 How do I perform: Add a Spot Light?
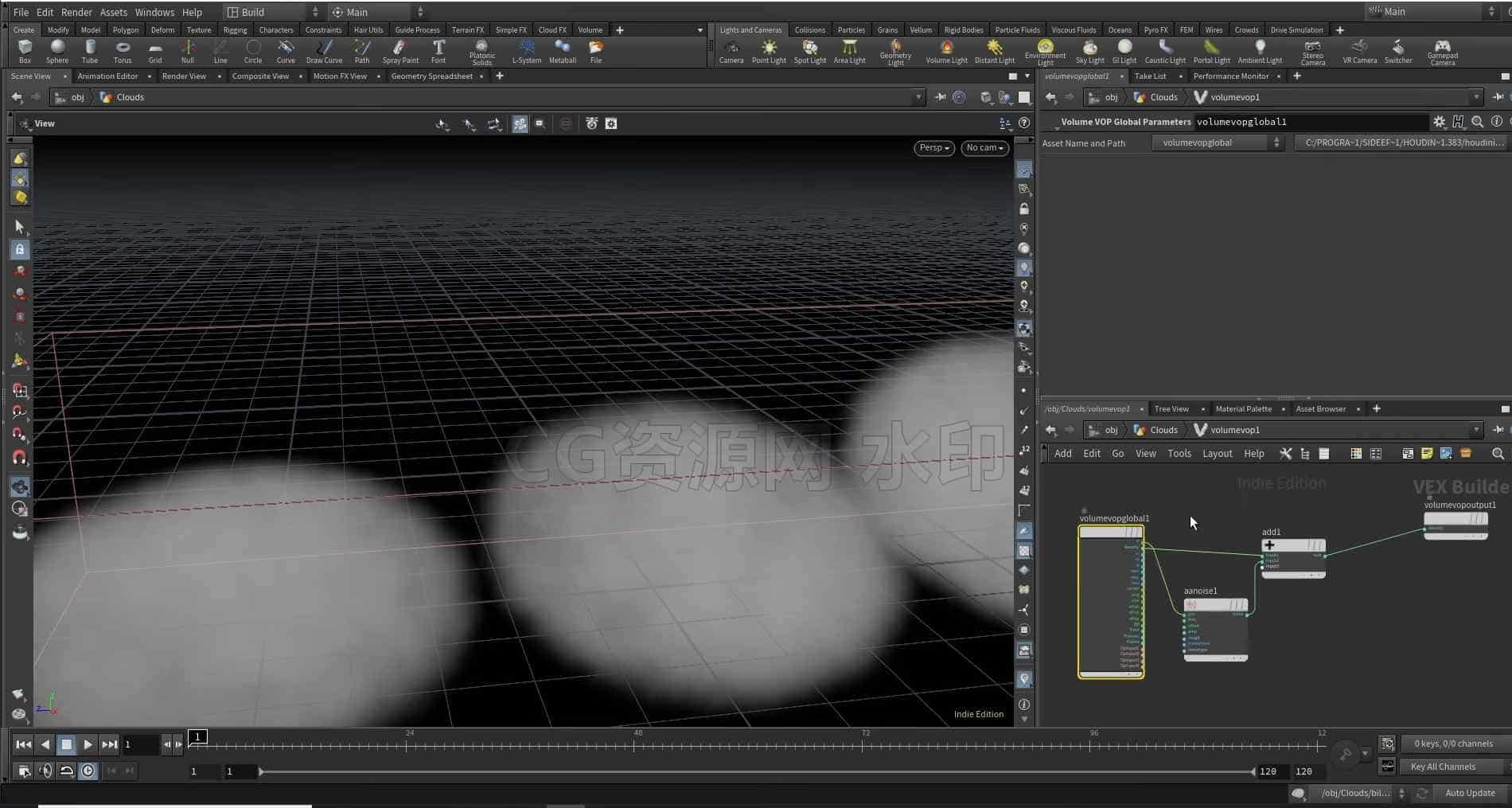pos(810,52)
